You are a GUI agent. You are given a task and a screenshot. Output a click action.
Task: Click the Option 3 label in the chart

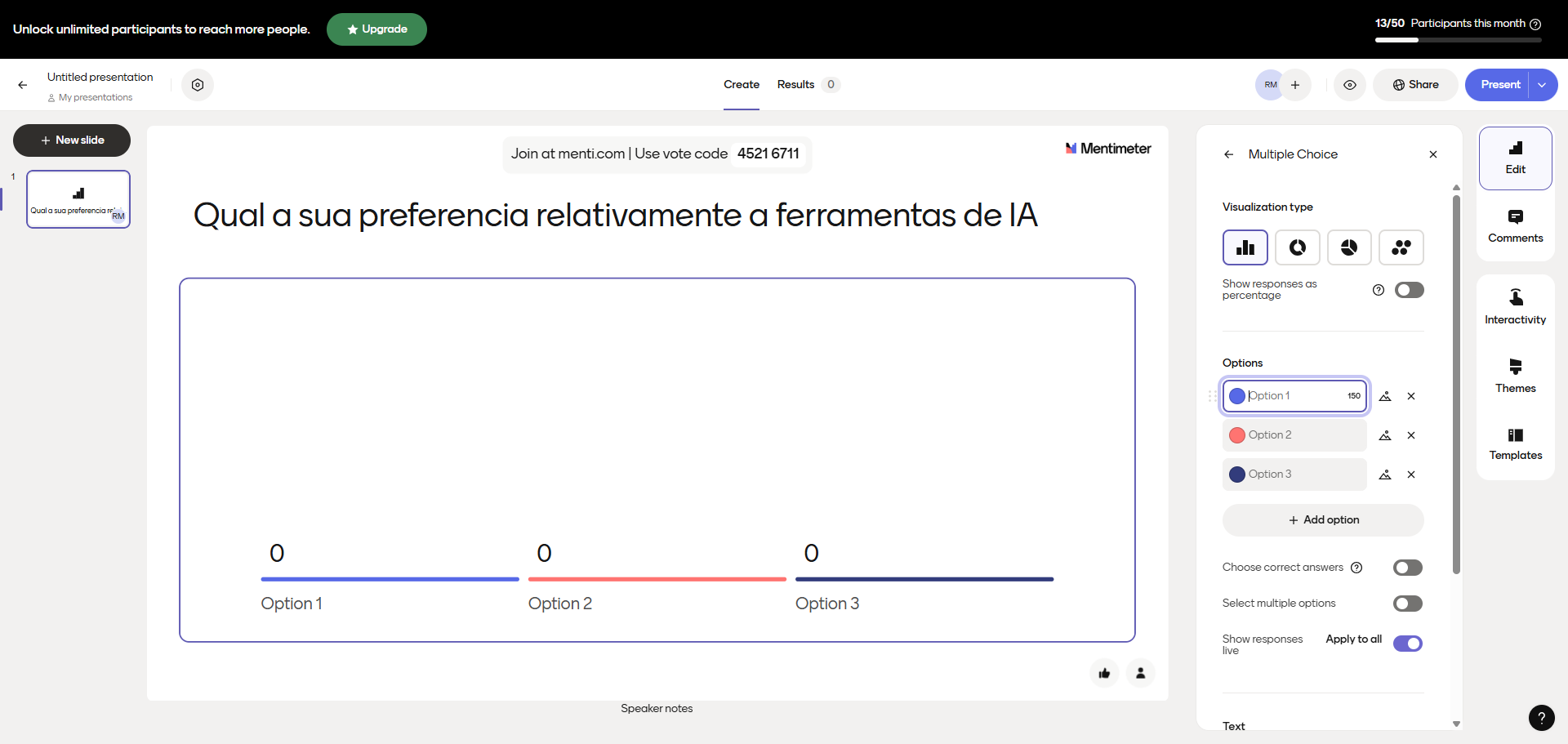point(827,604)
